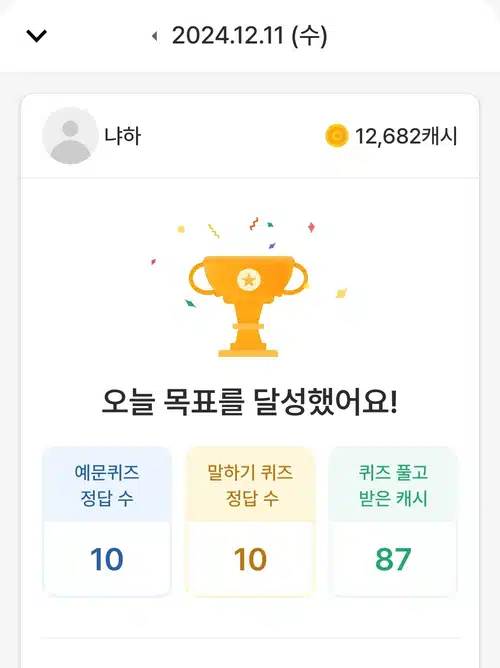Tap the red diamond confetti above trophy

311,227
